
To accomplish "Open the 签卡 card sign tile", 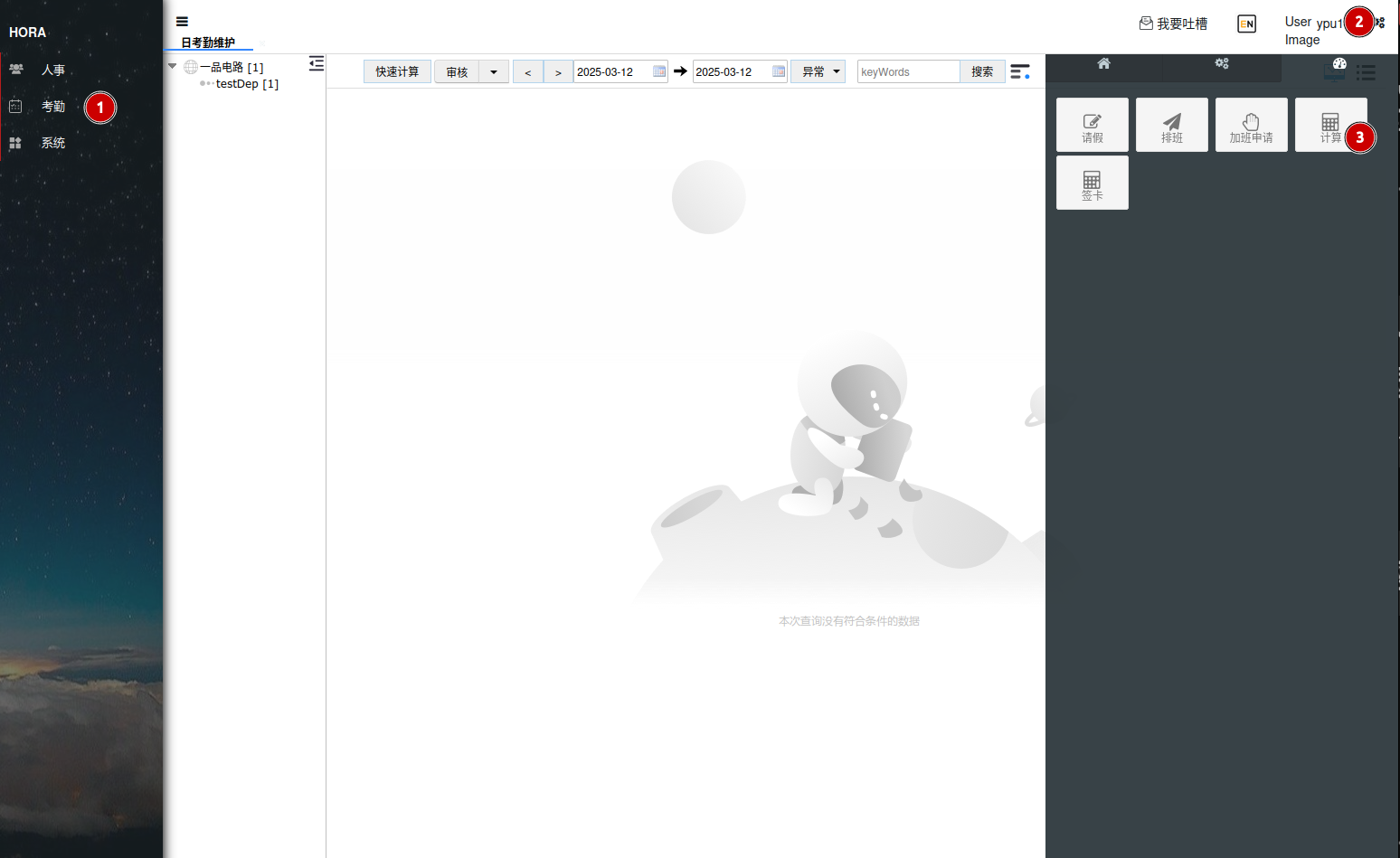I will click(1092, 183).
